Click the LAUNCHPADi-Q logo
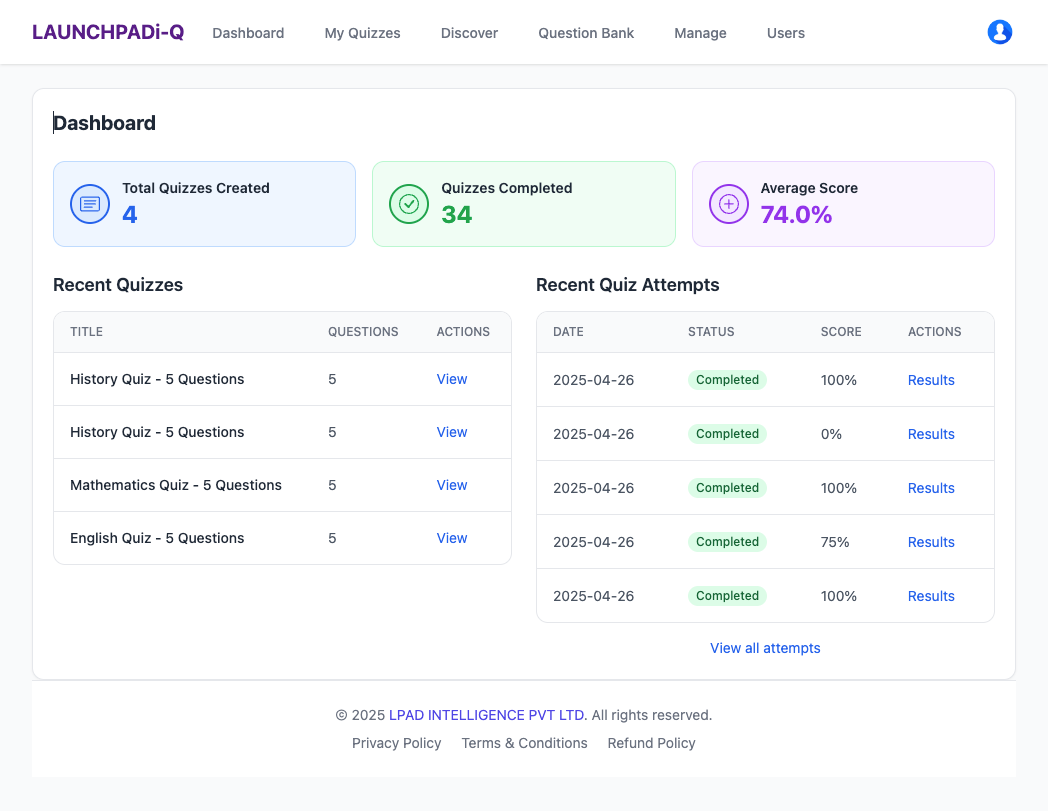 coord(108,32)
